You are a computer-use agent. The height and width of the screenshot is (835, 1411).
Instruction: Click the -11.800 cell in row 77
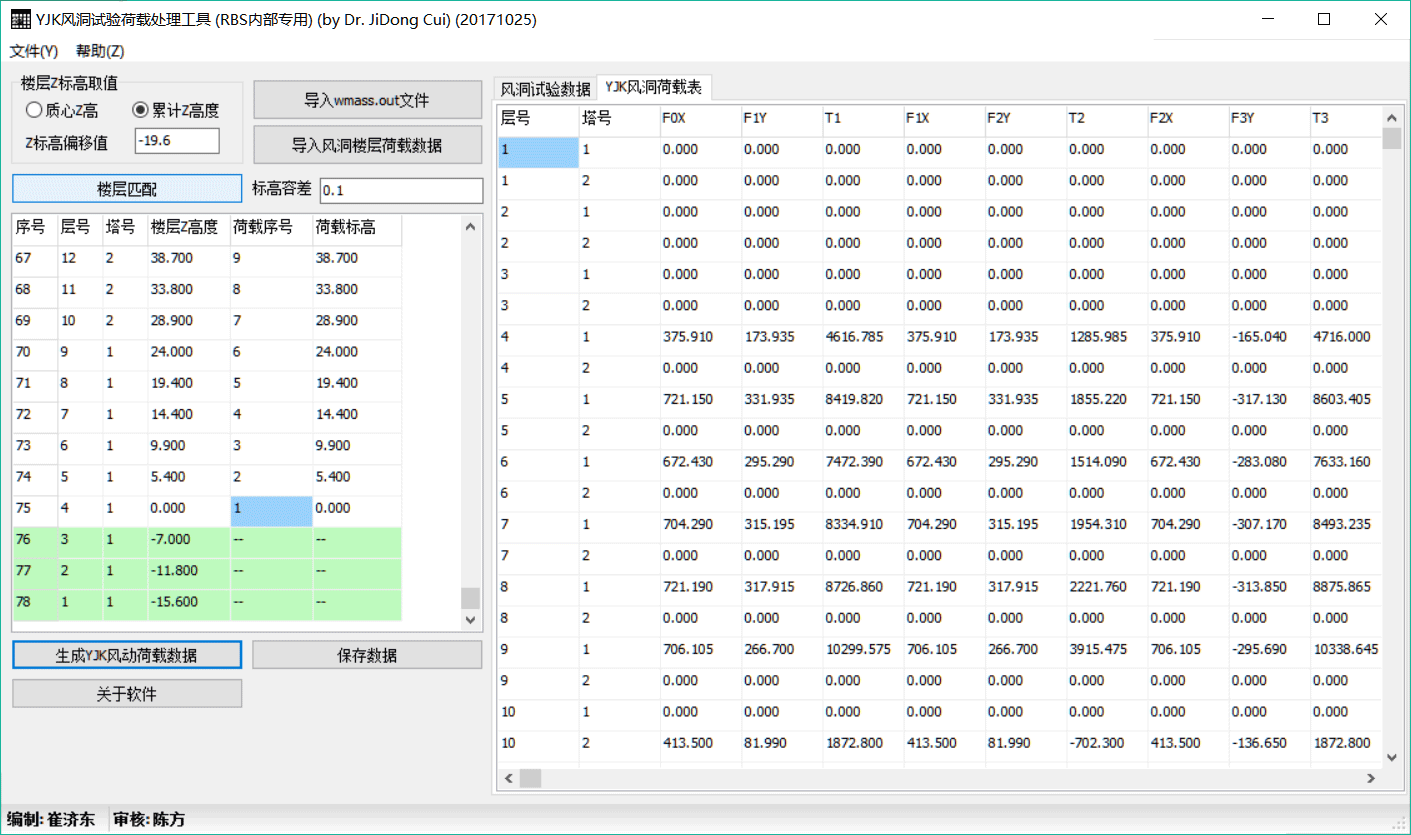pos(189,571)
